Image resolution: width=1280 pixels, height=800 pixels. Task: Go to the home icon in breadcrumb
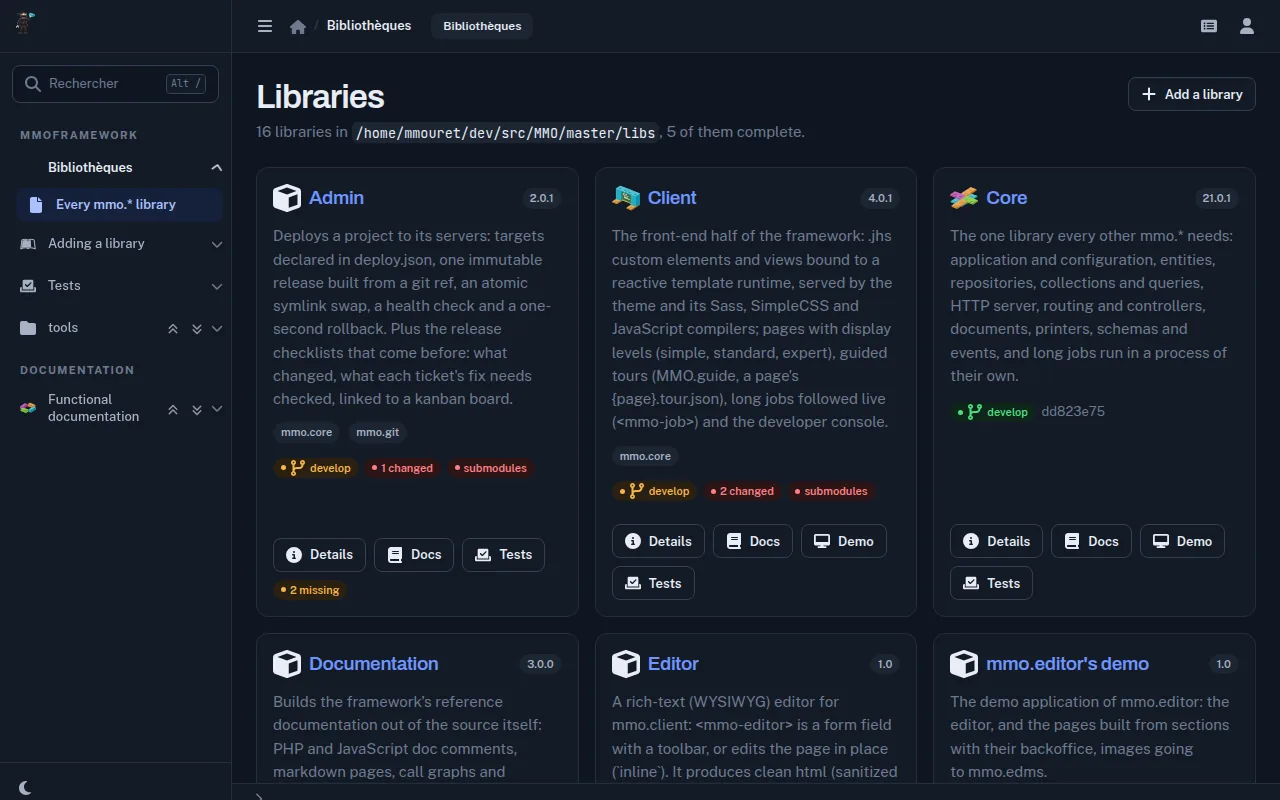click(297, 27)
